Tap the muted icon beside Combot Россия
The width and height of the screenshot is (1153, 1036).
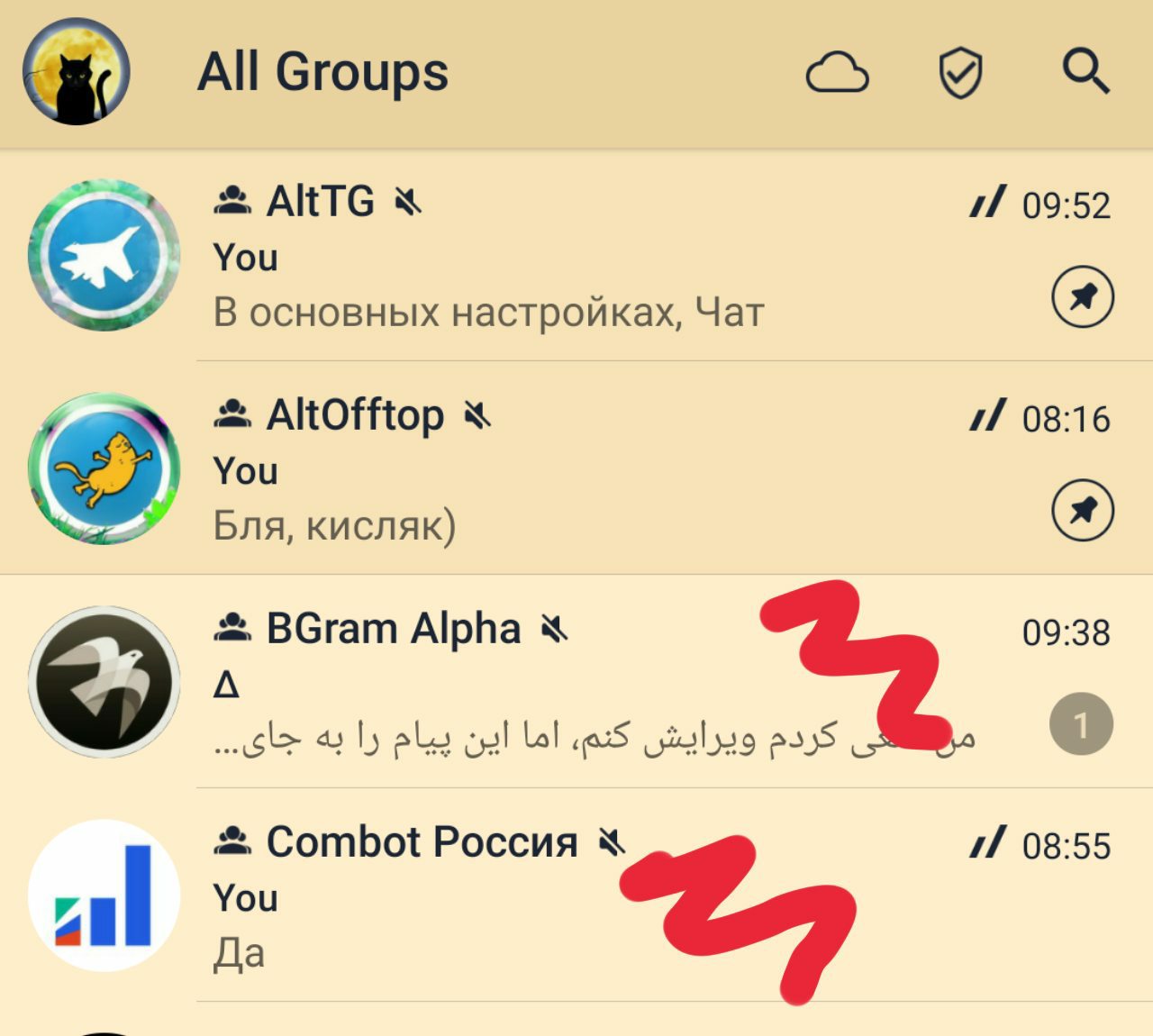pos(612,842)
